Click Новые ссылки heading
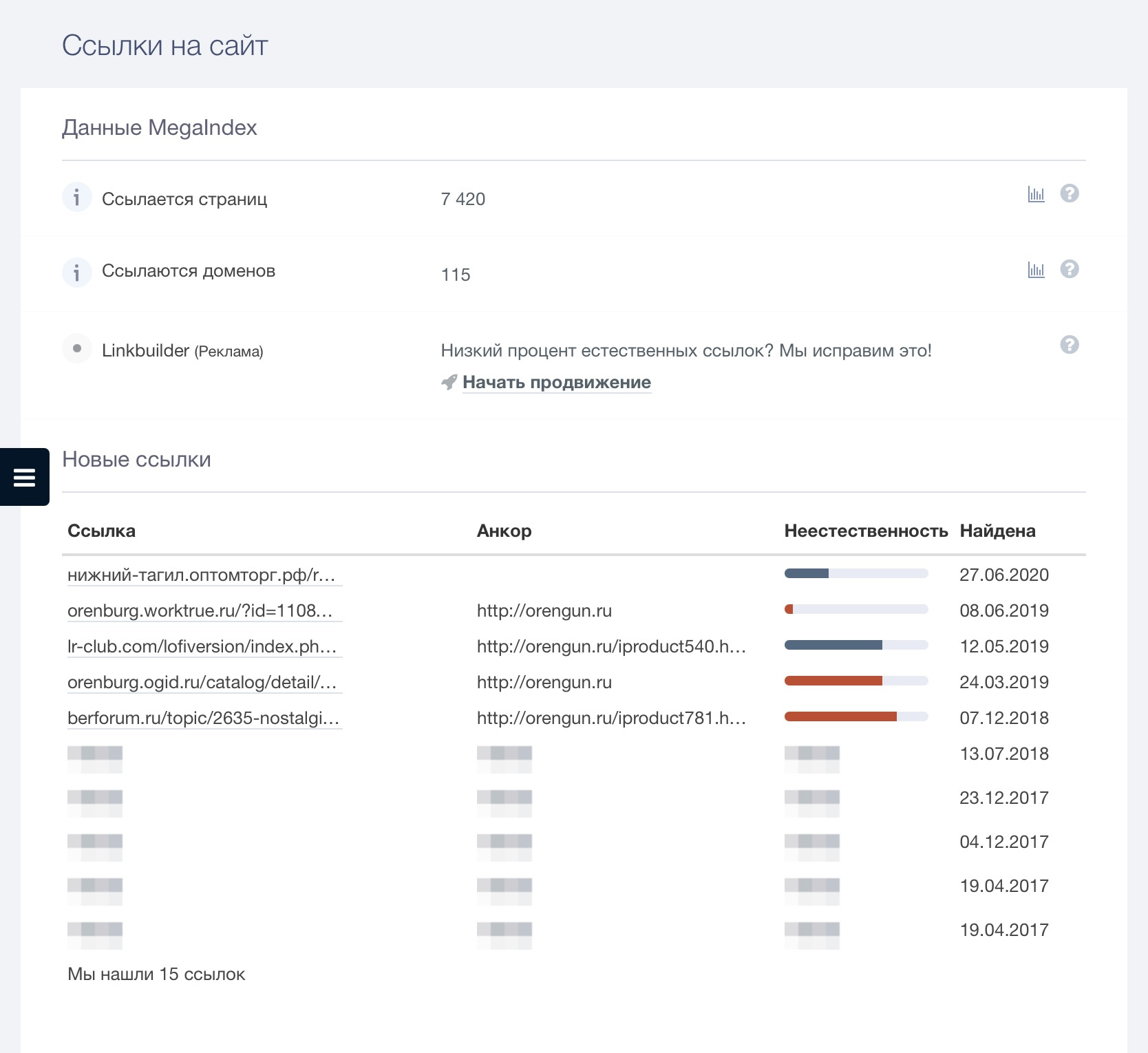The width and height of the screenshot is (1148, 1053). coord(136,460)
